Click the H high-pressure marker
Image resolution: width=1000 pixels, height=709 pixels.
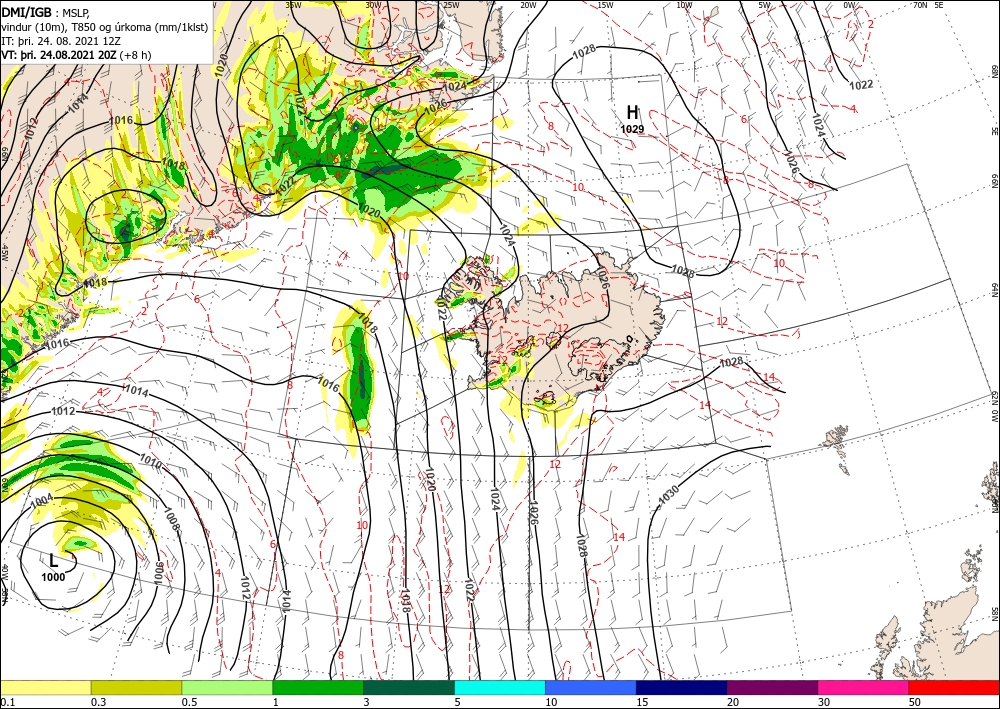coord(632,113)
